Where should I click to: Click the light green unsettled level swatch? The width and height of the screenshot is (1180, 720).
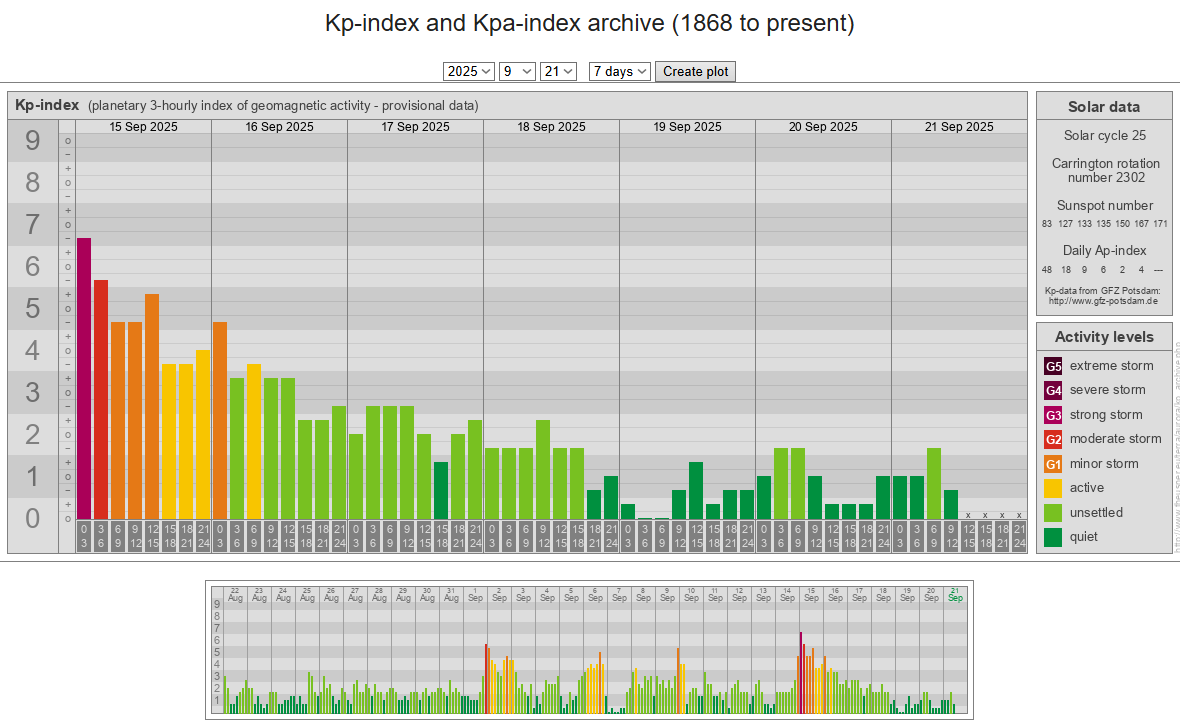click(x=1053, y=513)
